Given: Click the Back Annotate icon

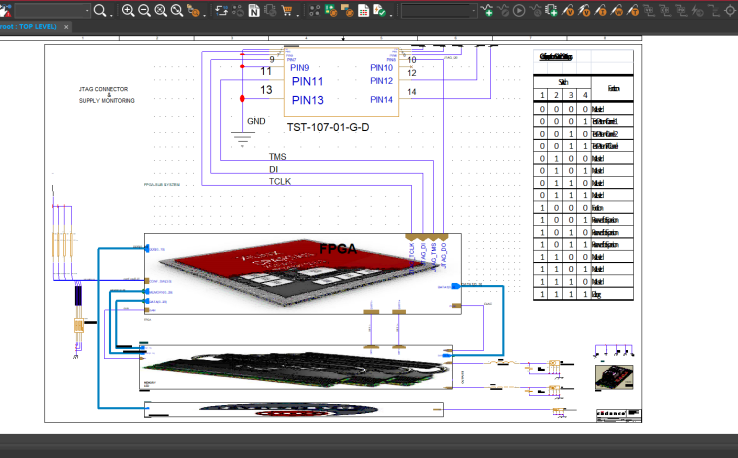Looking at the screenshot, I should click(x=238, y=10).
